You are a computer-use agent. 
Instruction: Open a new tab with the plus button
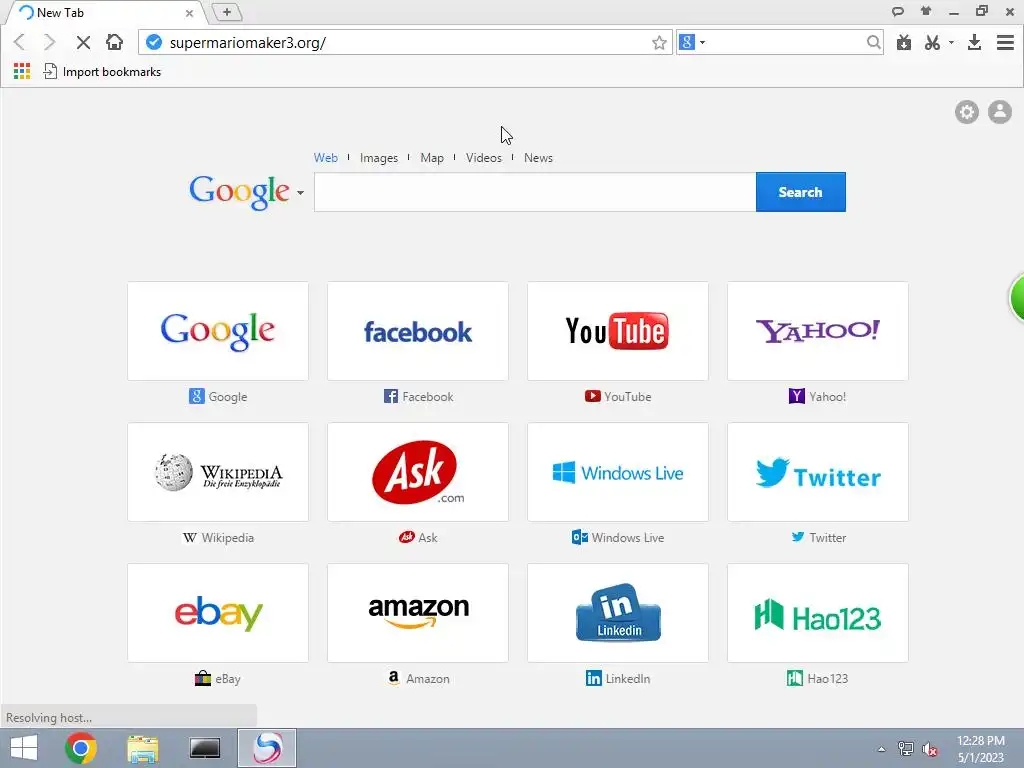click(227, 12)
